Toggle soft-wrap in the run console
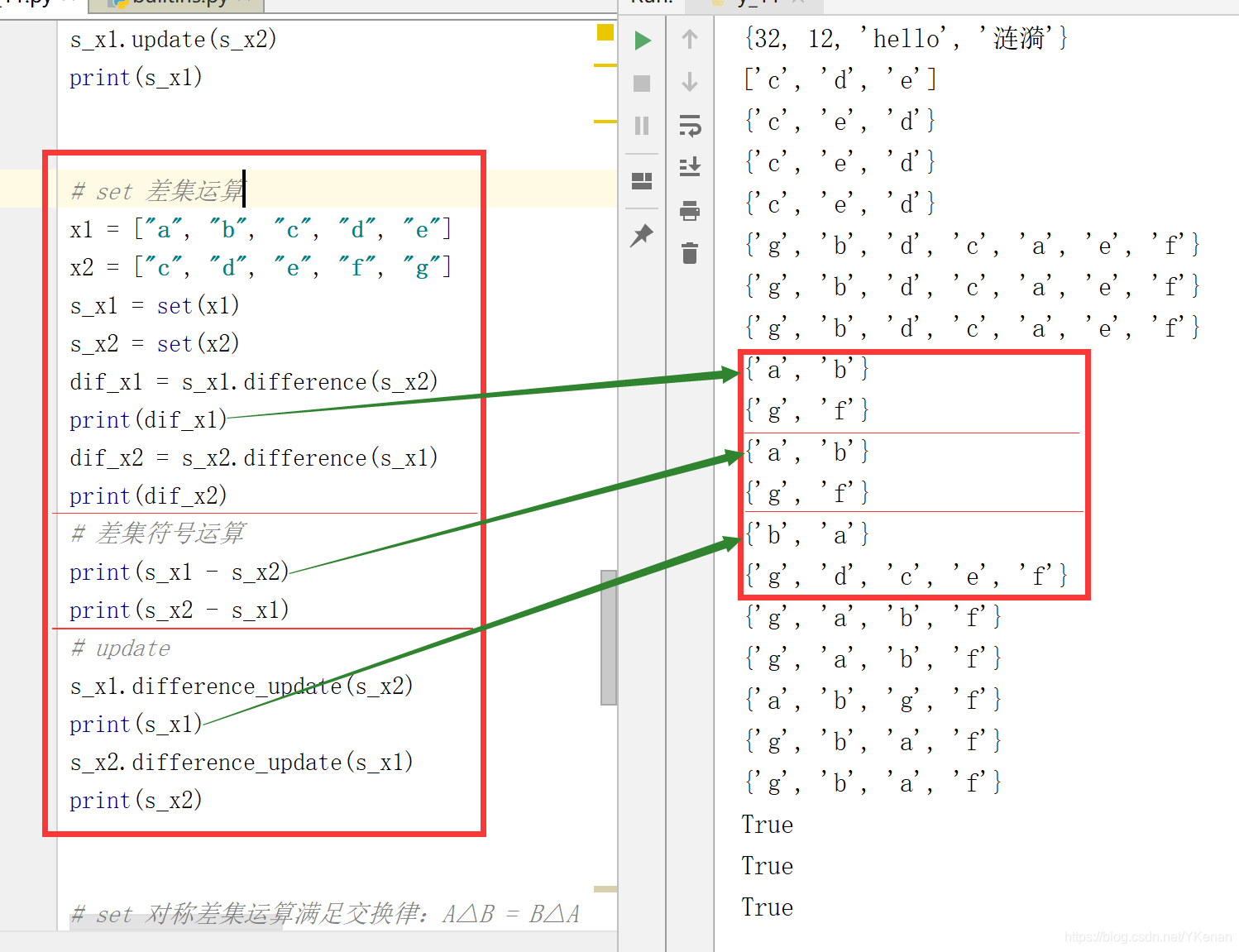This screenshot has height=952, width=1239. click(691, 126)
